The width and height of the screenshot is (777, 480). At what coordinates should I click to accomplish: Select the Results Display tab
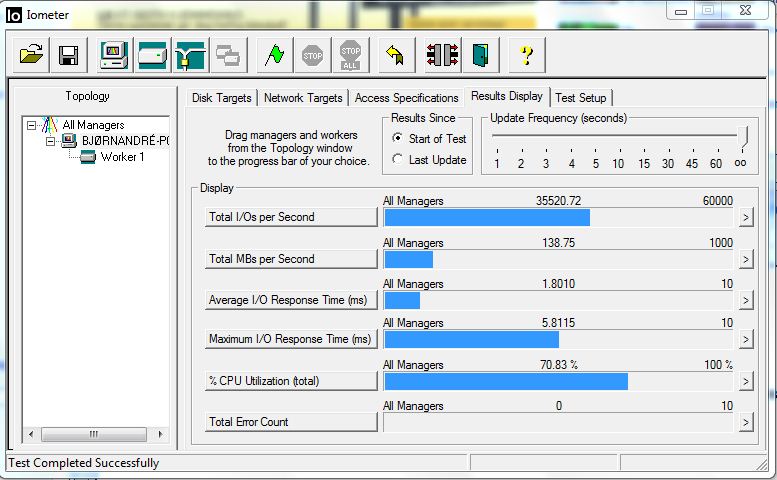[x=506, y=96]
